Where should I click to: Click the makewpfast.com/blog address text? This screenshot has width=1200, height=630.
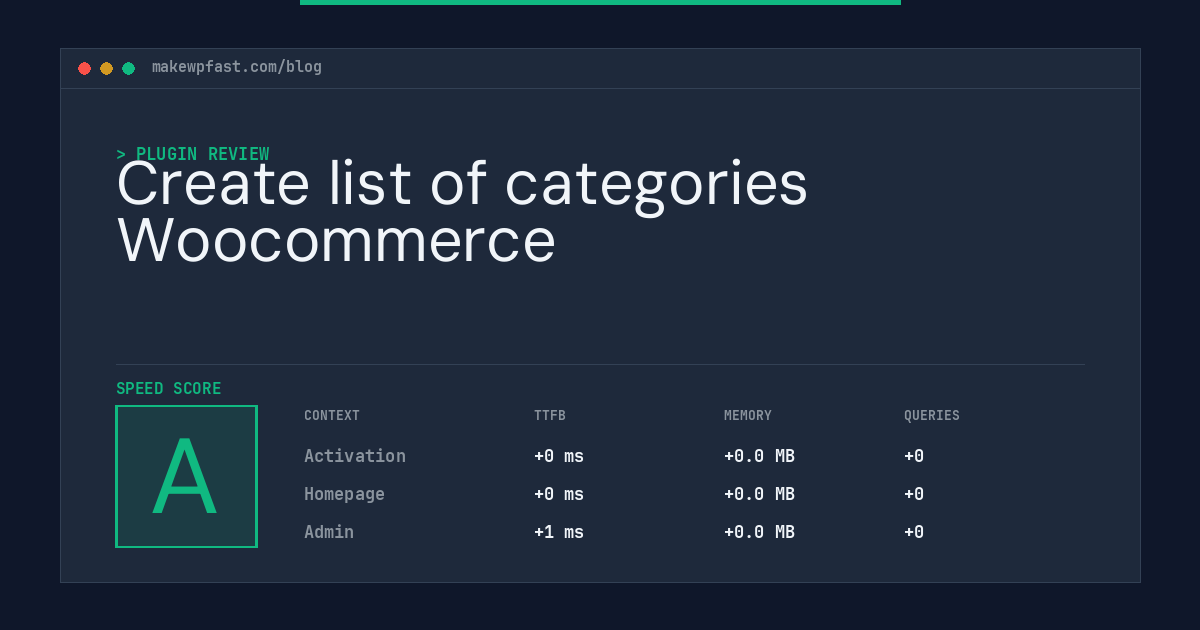coord(237,67)
